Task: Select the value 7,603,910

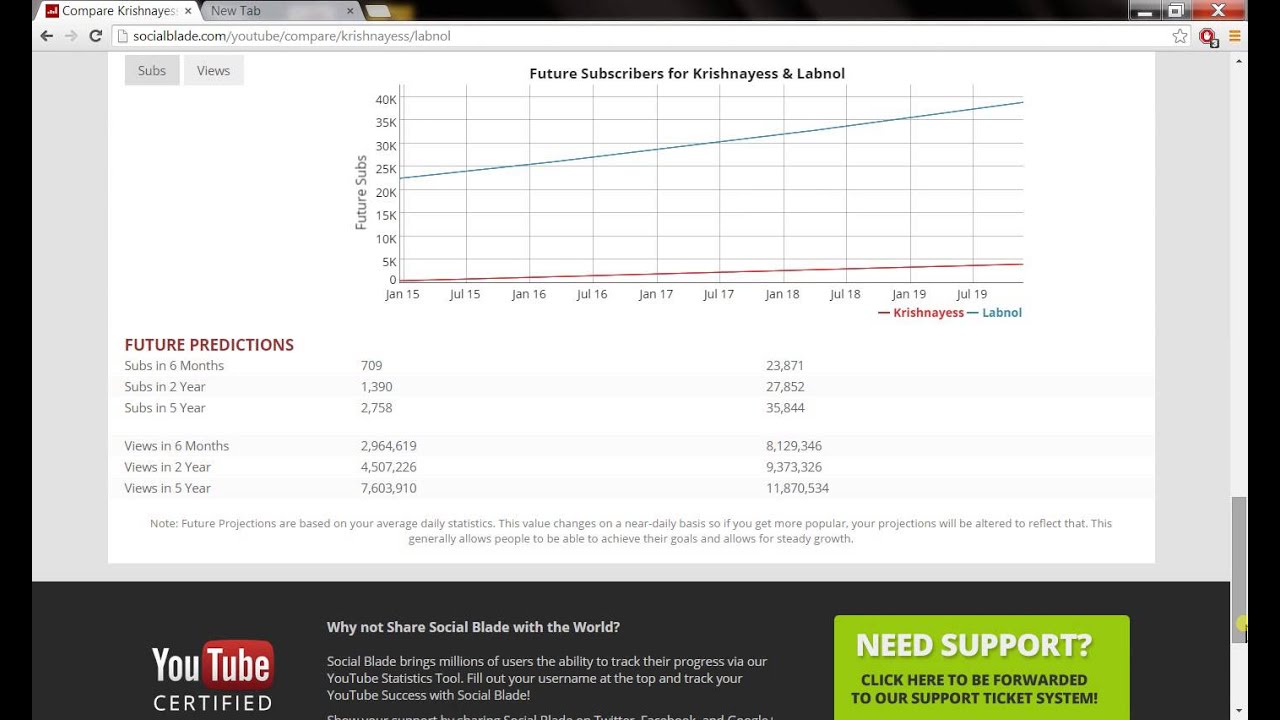Action: click(x=389, y=488)
